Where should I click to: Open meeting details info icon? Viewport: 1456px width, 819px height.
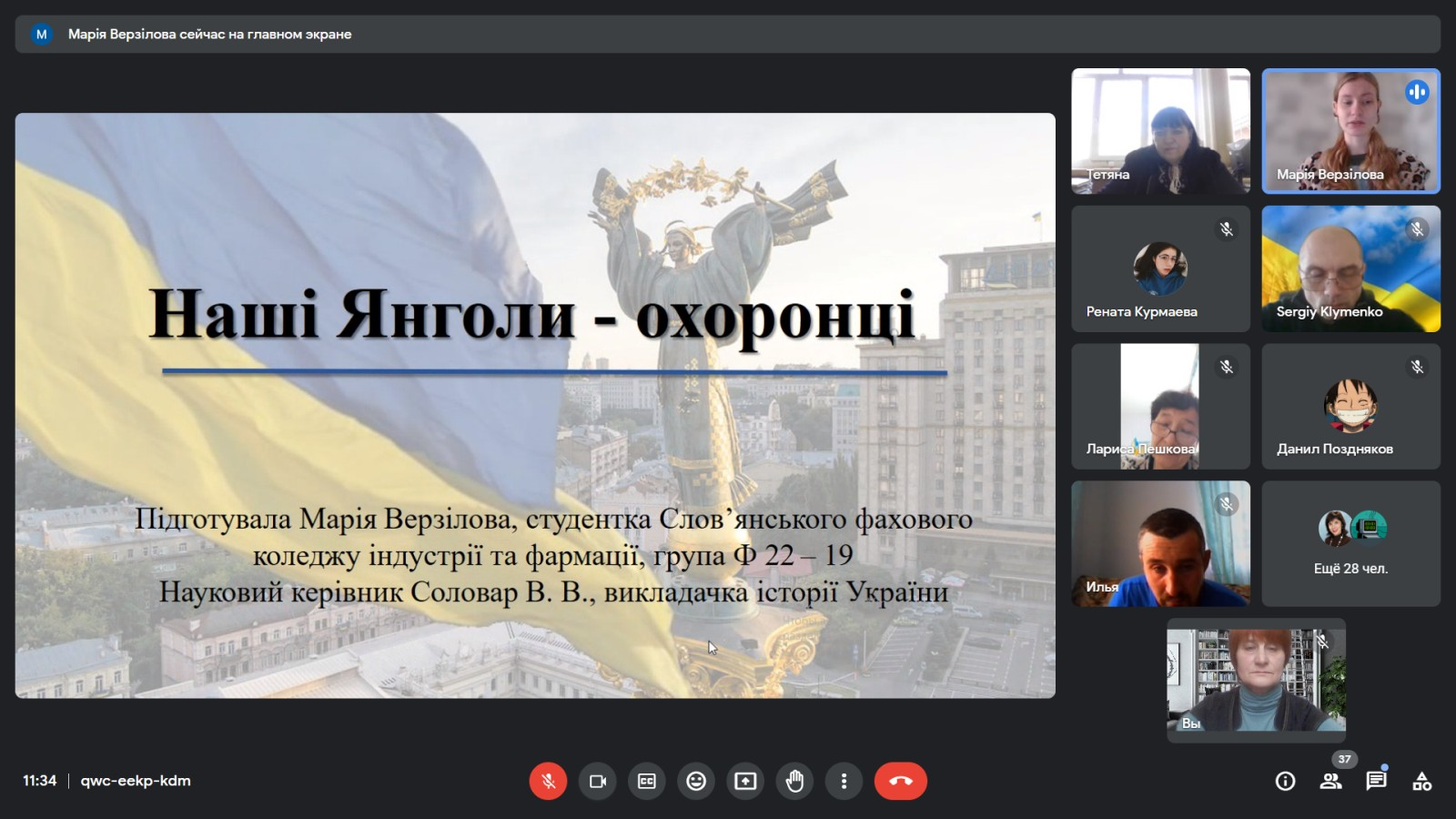1285,781
